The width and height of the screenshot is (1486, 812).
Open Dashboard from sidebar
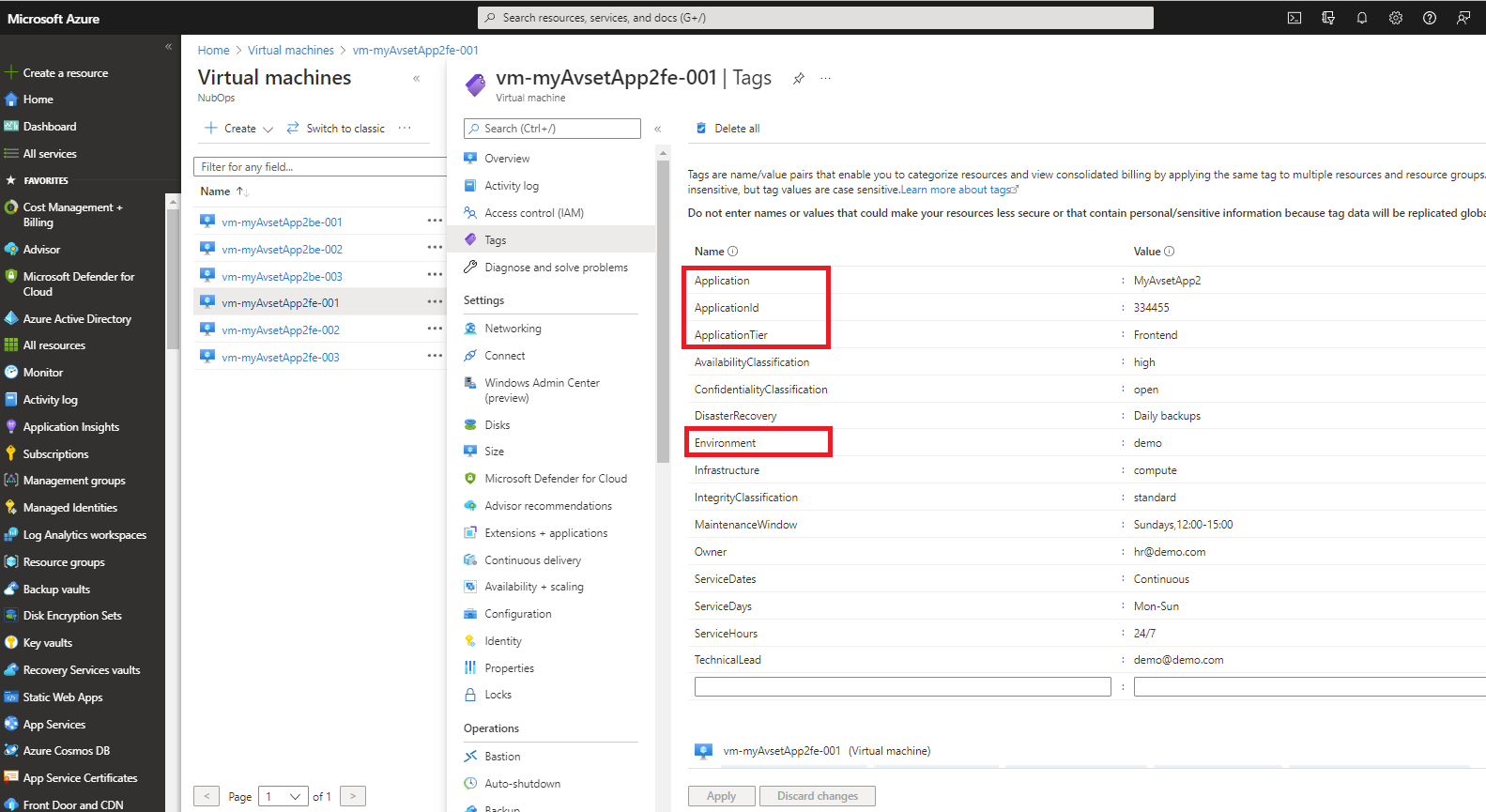pyautogui.click(x=50, y=127)
